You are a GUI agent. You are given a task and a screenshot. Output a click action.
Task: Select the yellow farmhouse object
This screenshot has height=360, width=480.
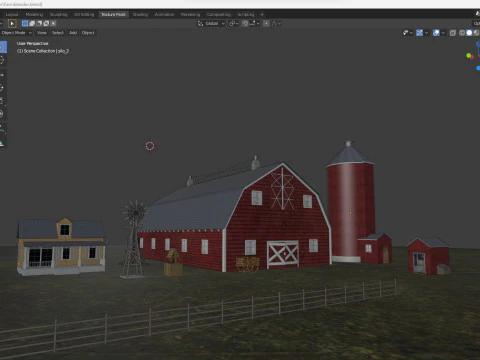61,247
